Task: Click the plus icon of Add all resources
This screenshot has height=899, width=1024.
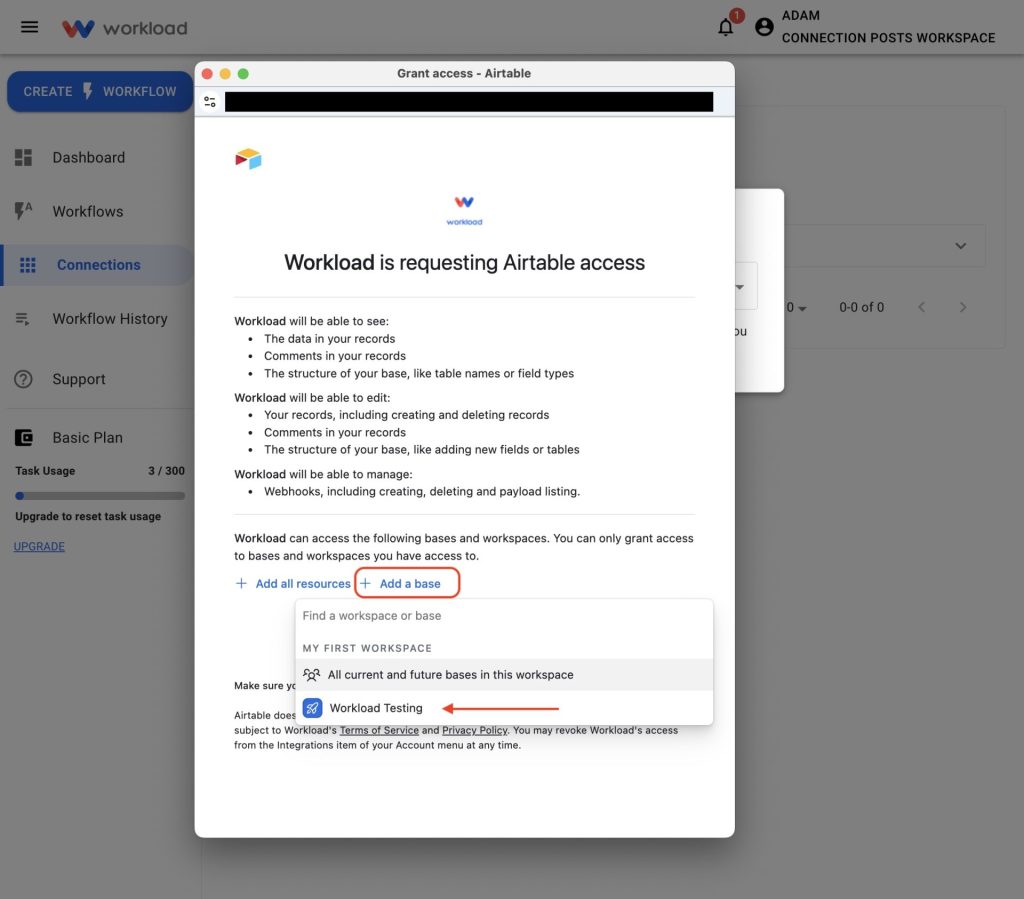Action: [241, 583]
